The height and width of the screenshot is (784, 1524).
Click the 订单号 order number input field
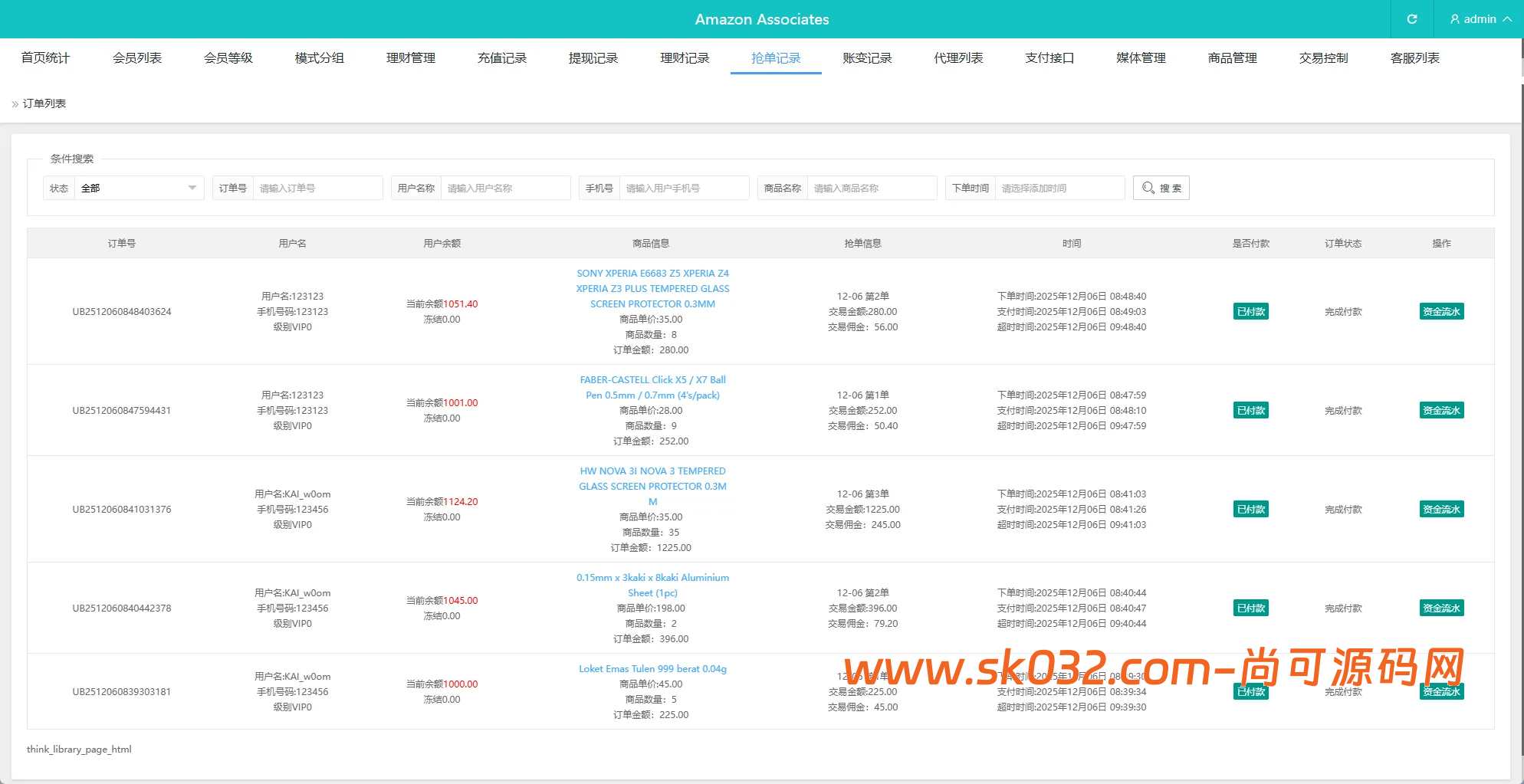coord(318,188)
